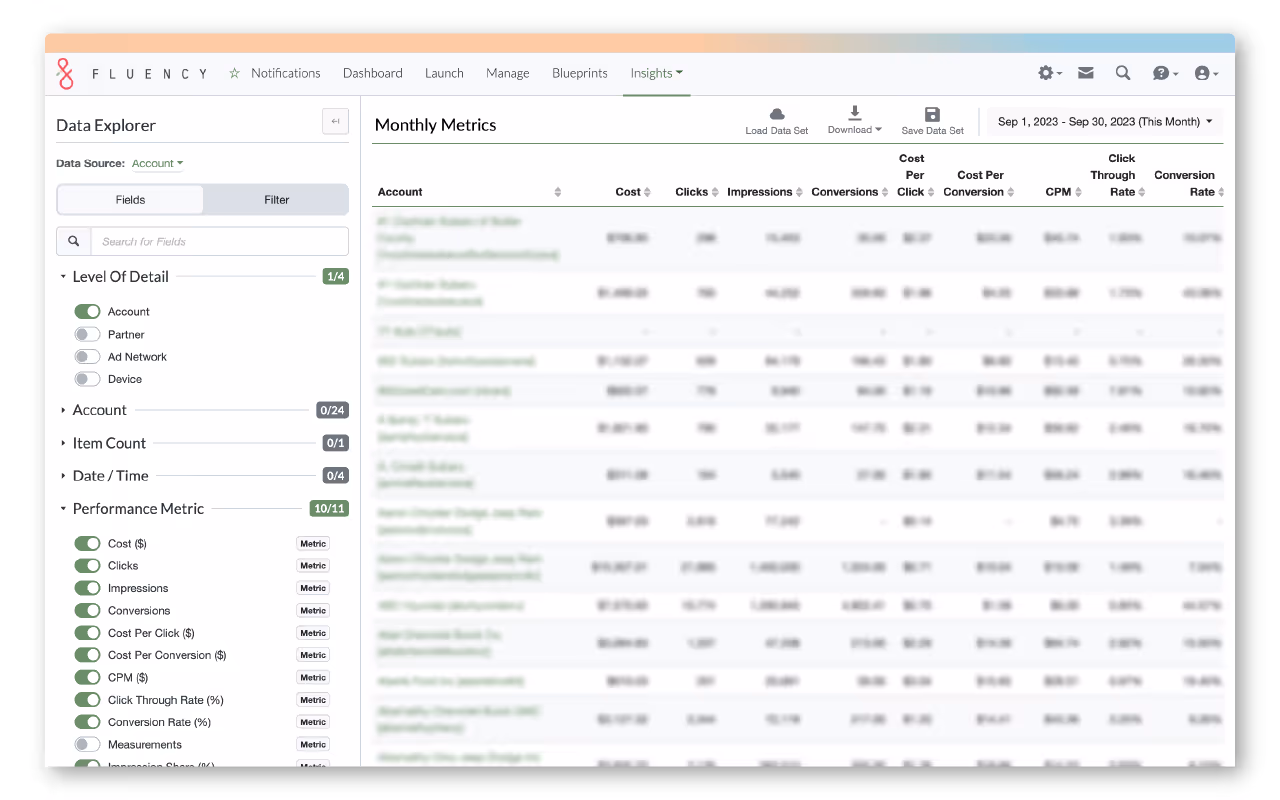Switch to the Filter tab

pyautogui.click(x=277, y=199)
